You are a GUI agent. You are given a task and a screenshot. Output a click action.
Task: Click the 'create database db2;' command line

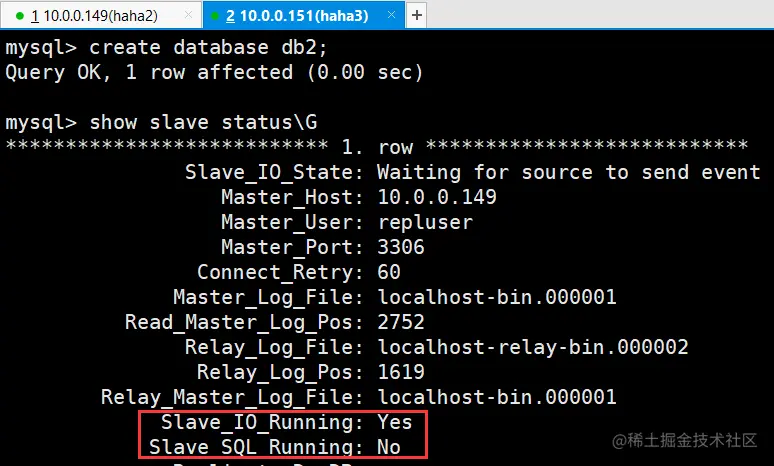[166, 48]
